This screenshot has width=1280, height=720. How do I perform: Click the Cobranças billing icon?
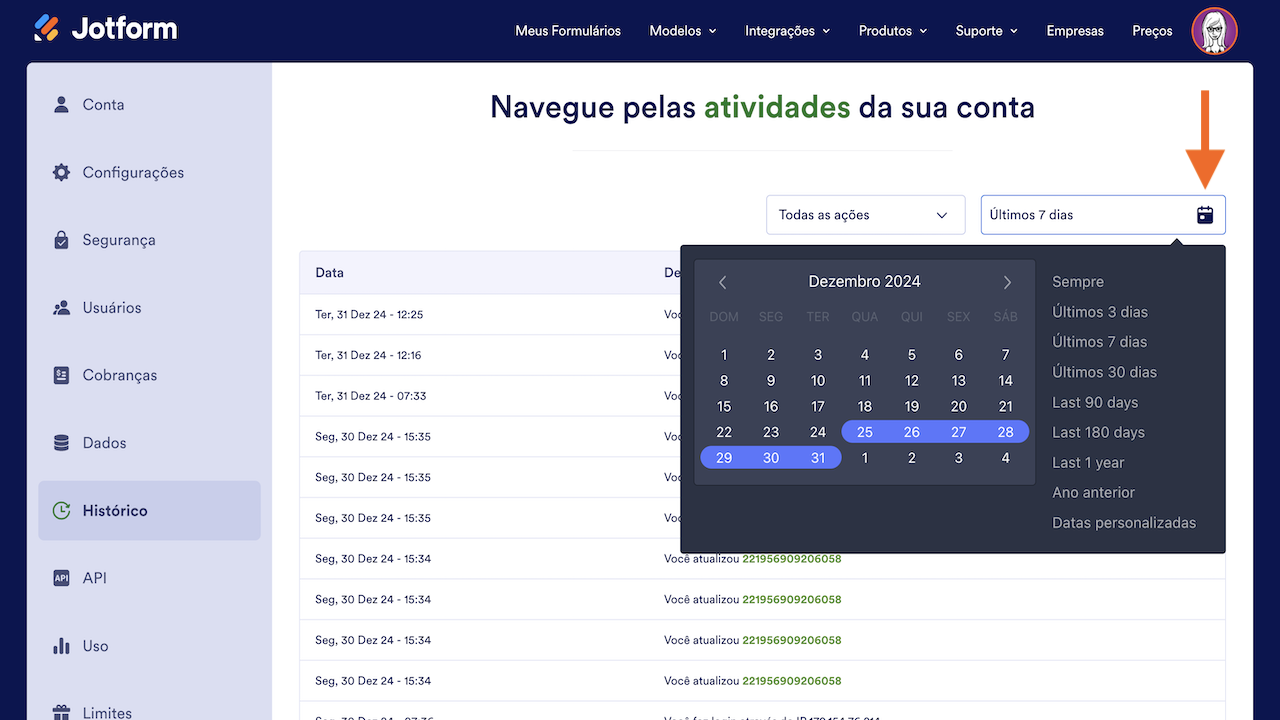tap(62, 375)
